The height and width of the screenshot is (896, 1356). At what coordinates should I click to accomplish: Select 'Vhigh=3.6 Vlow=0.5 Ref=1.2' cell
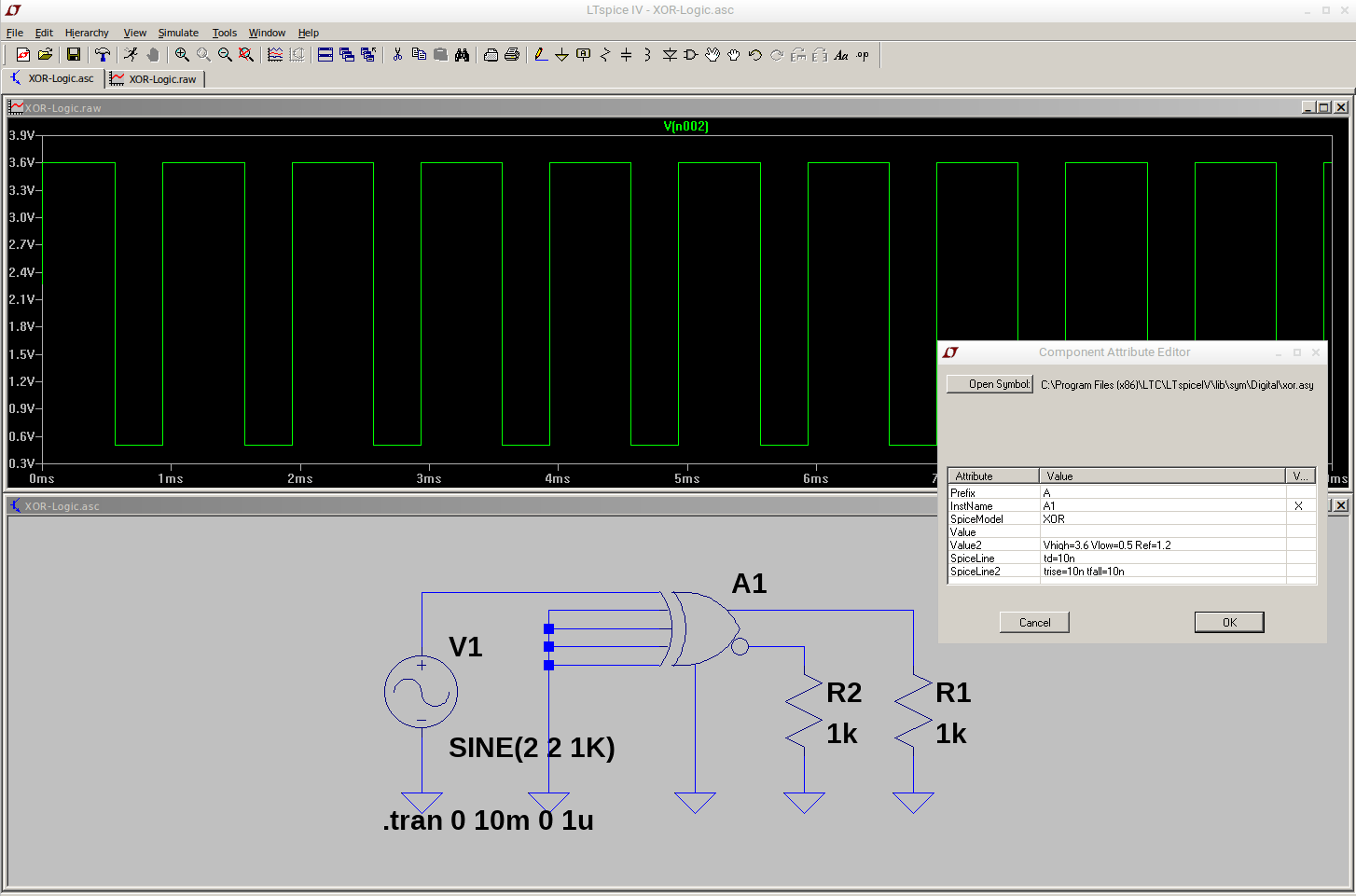point(1162,545)
